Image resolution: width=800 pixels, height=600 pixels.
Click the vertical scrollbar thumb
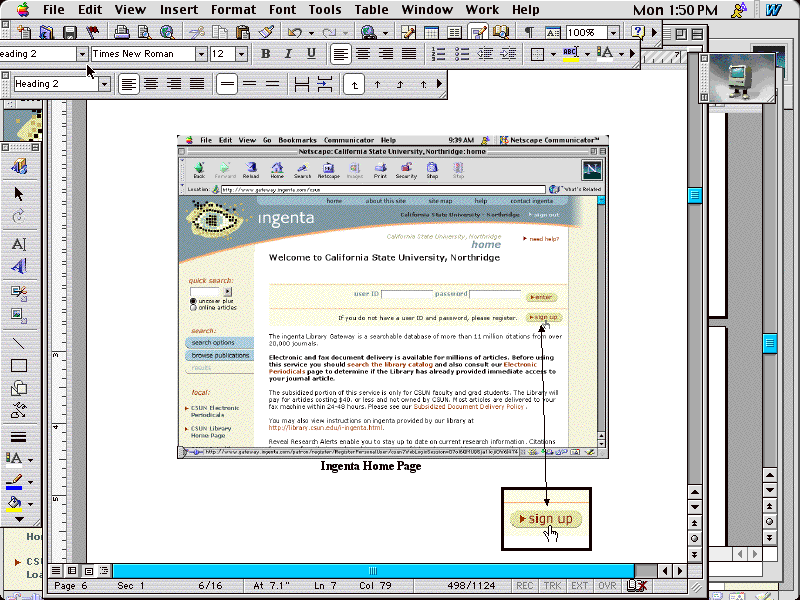tap(694, 195)
